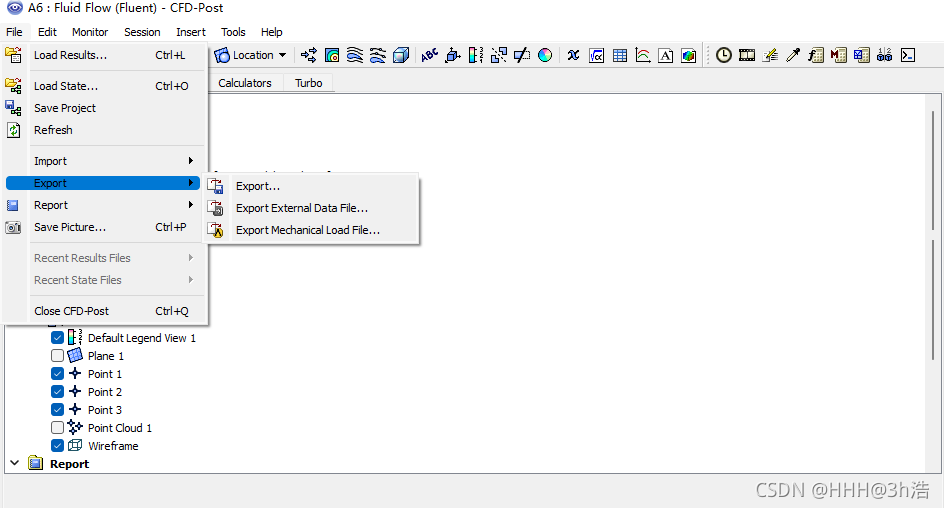944x508 pixels.
Task: Open the Color Map wheel icon
Action: (545, 55)
